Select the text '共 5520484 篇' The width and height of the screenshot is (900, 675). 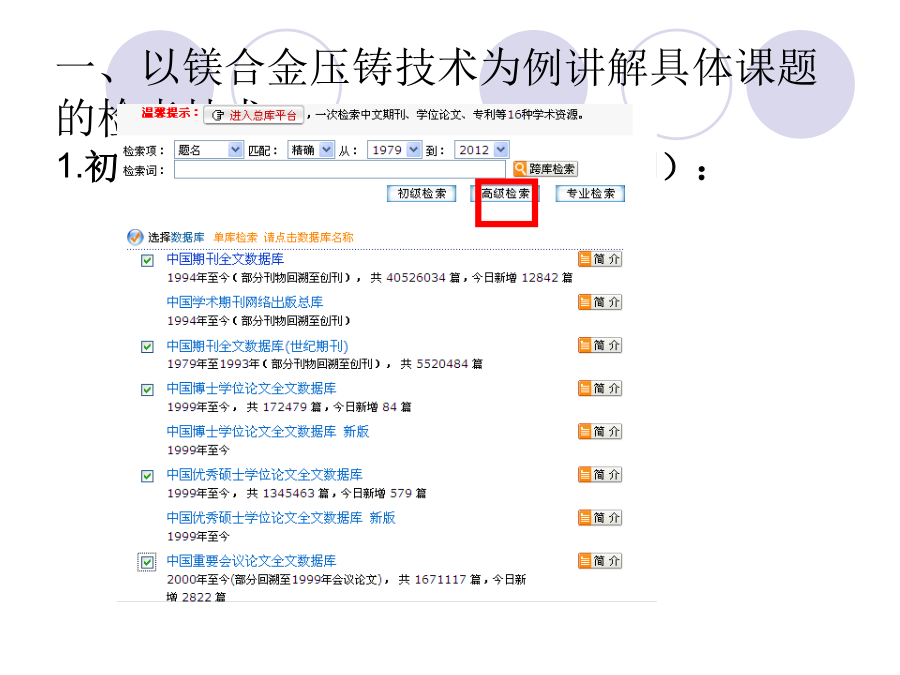pyautogui.click(x=441, y=364)
